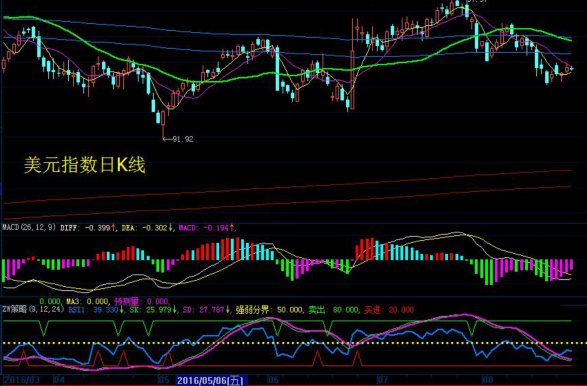587x386 pixels.
Task: Jump to the 2016/03 timeline label
Action: pyautogui.click(x=21, y=380)
